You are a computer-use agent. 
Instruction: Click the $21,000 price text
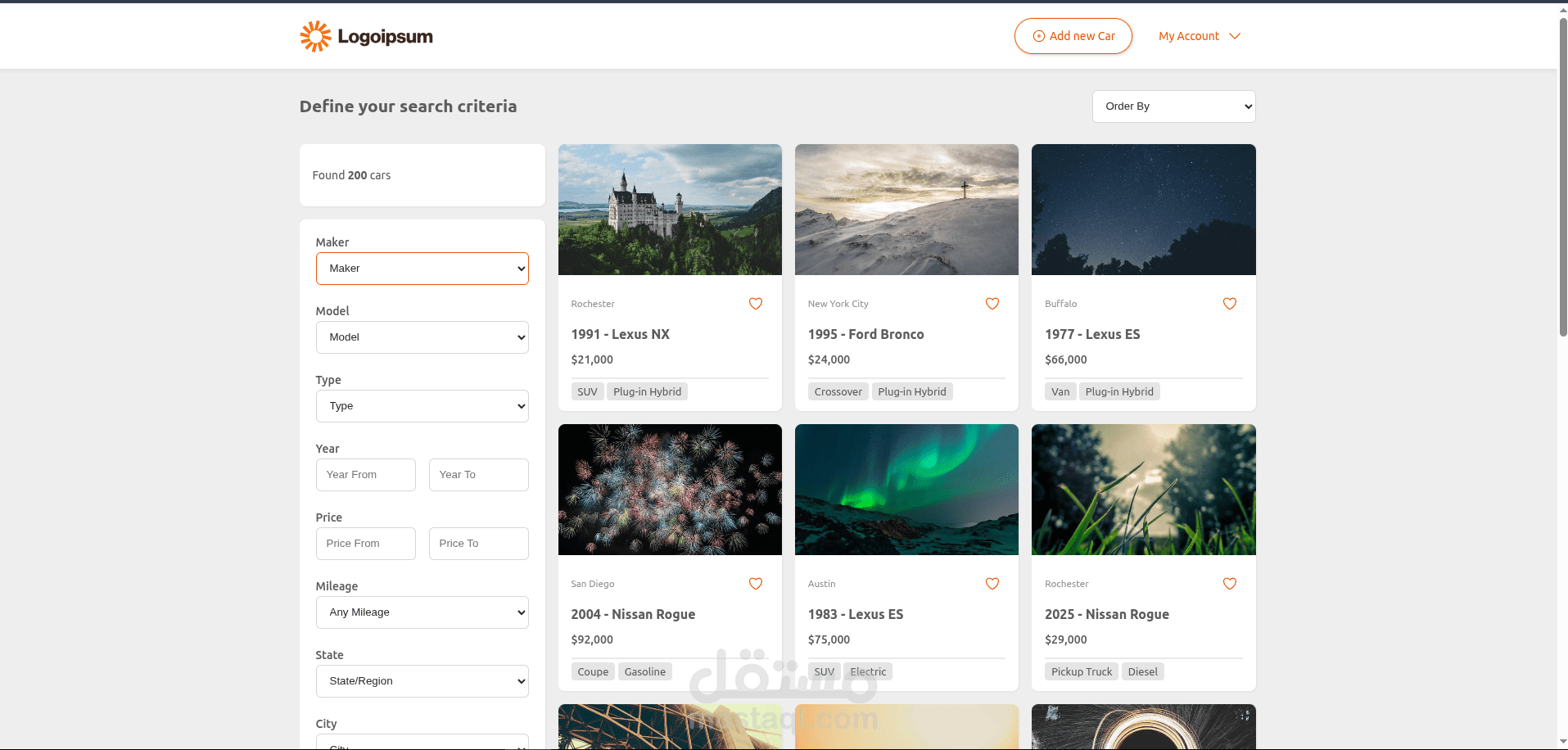pyautogui.click(x=592, y=359)
